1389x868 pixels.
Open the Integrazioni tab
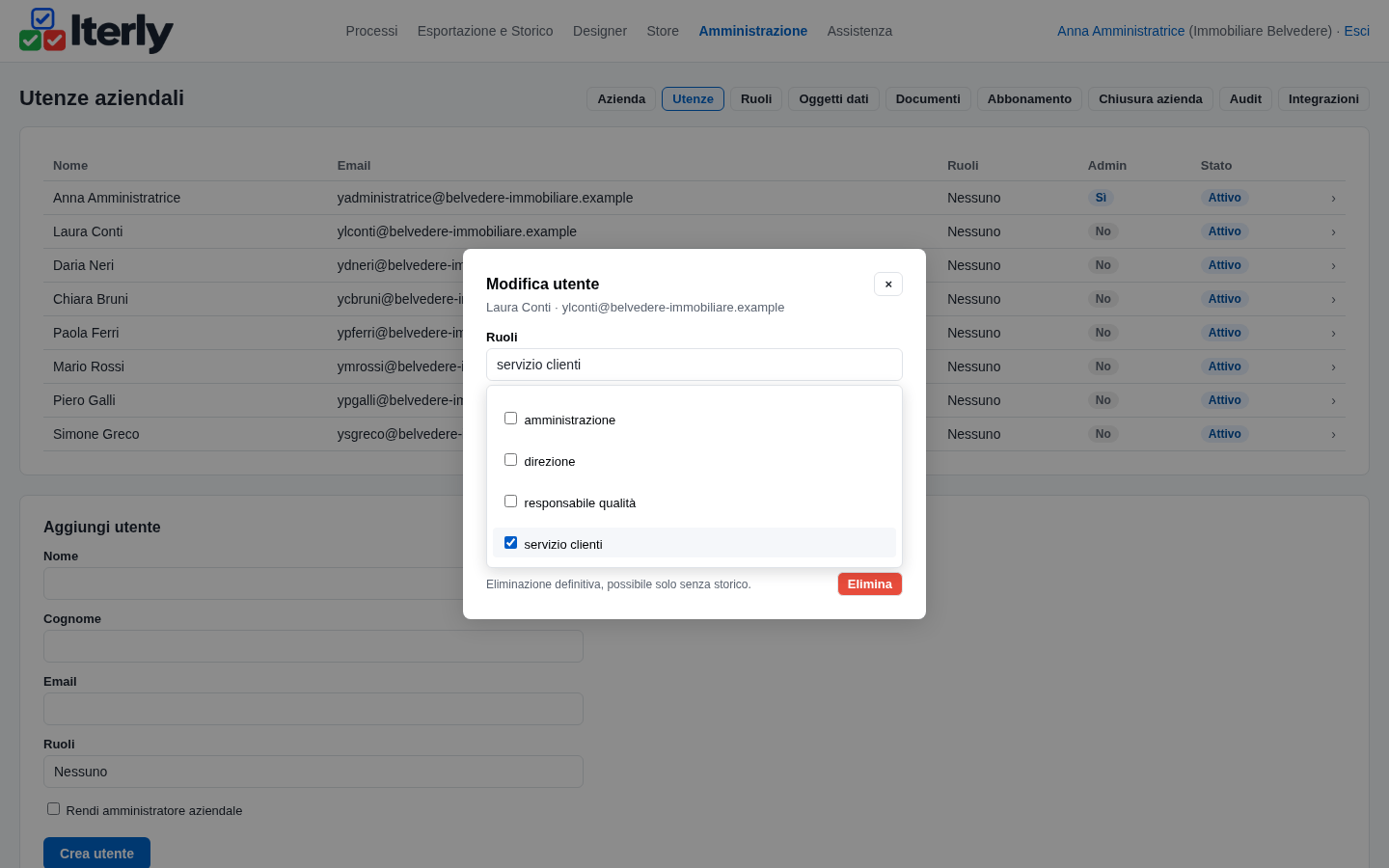[1323, 99]
